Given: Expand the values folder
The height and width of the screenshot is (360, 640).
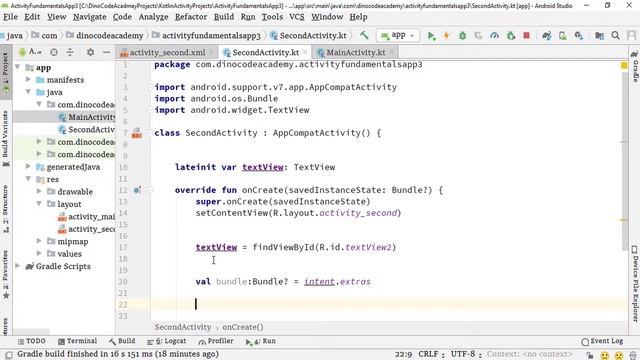Looking at the screenshot, I should tap(39, 253).
